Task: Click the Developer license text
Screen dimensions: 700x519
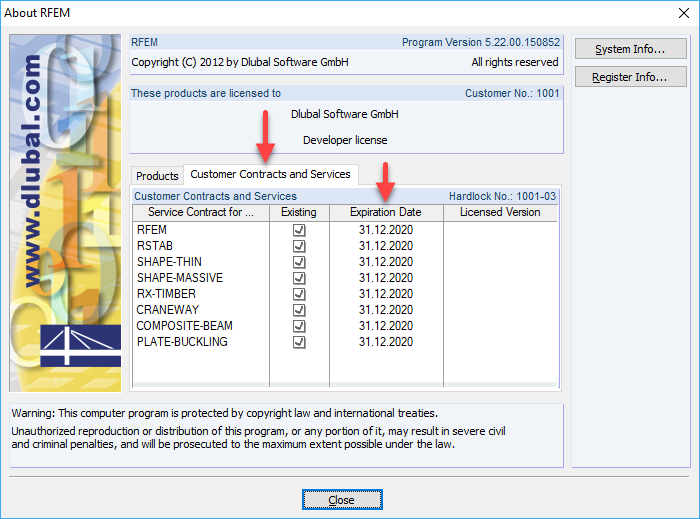Action: (x=345, y=140)
